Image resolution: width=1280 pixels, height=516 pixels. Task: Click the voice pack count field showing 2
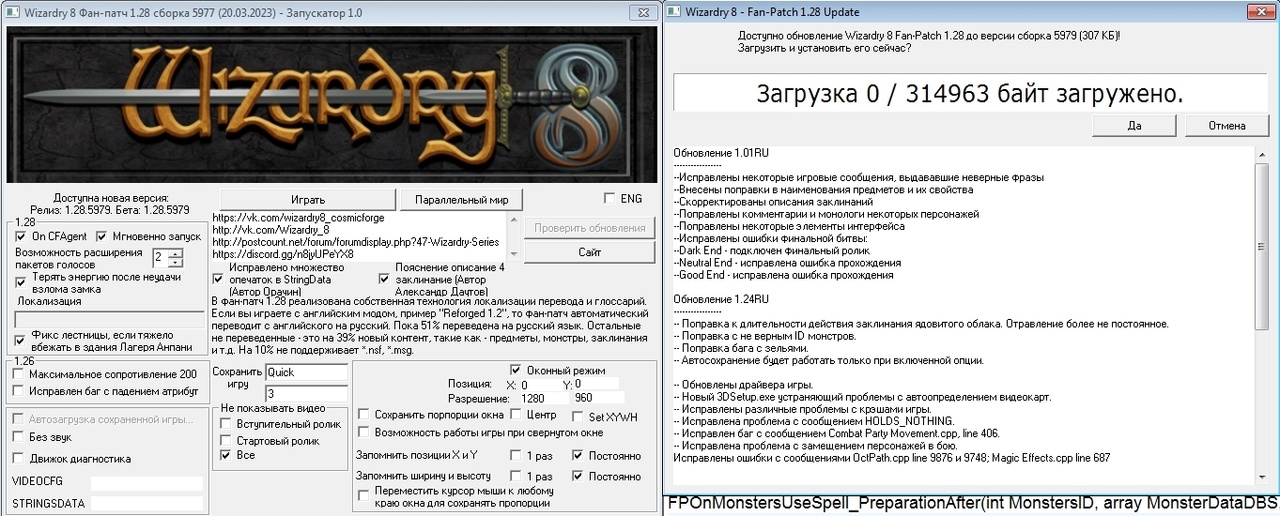coord(160,257)
